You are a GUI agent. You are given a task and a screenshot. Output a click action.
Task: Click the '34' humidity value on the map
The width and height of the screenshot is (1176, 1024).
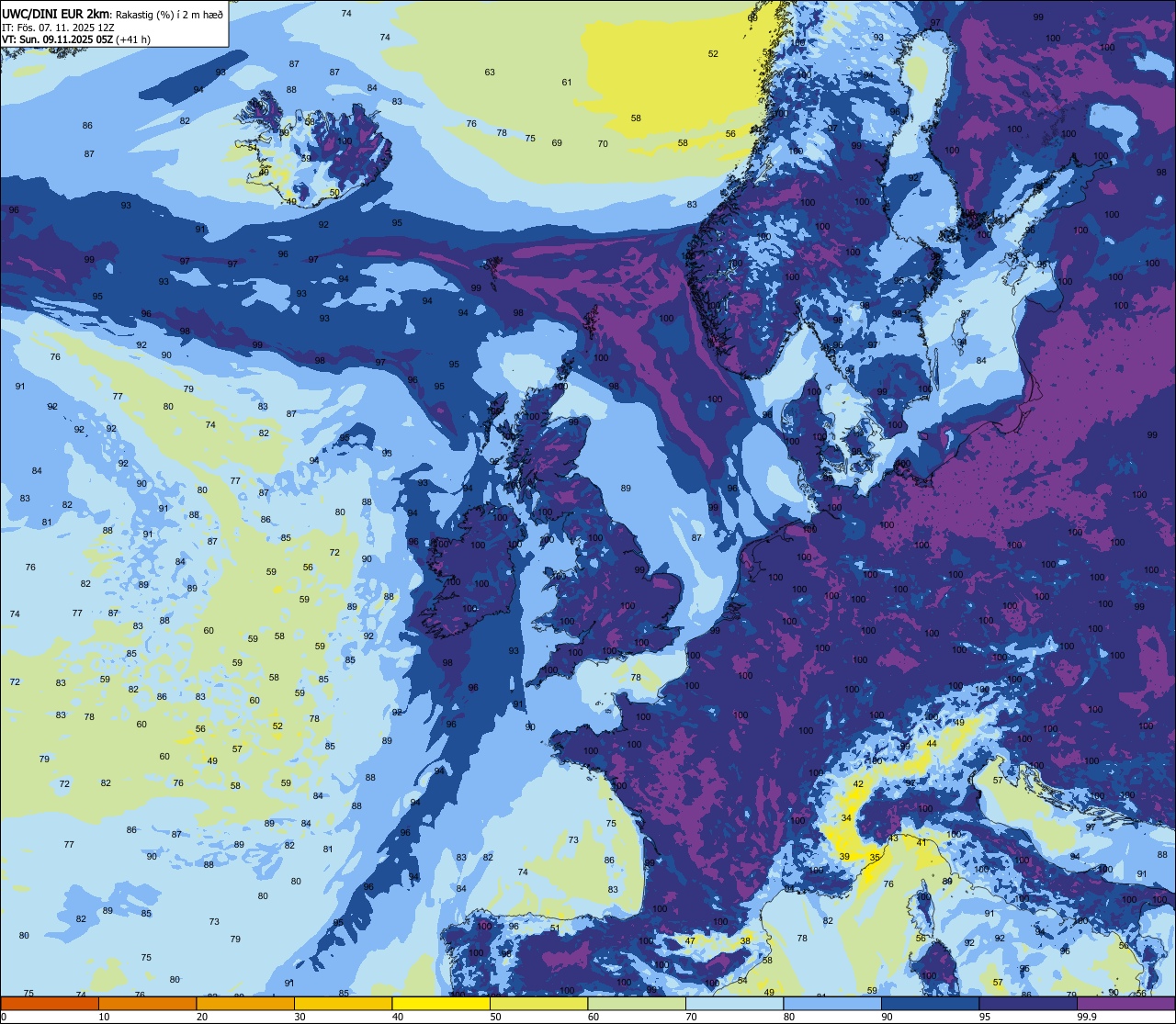point(846,818)
